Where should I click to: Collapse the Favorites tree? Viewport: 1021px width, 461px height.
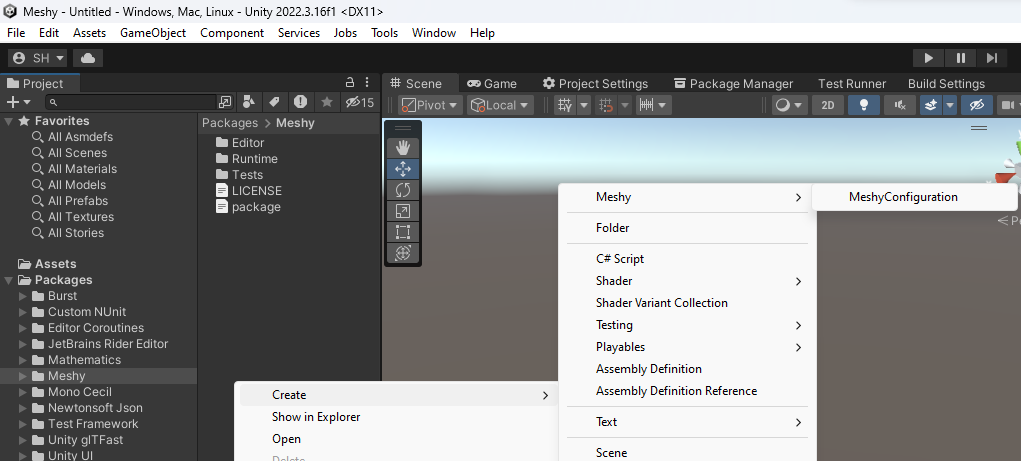[8, 121]
